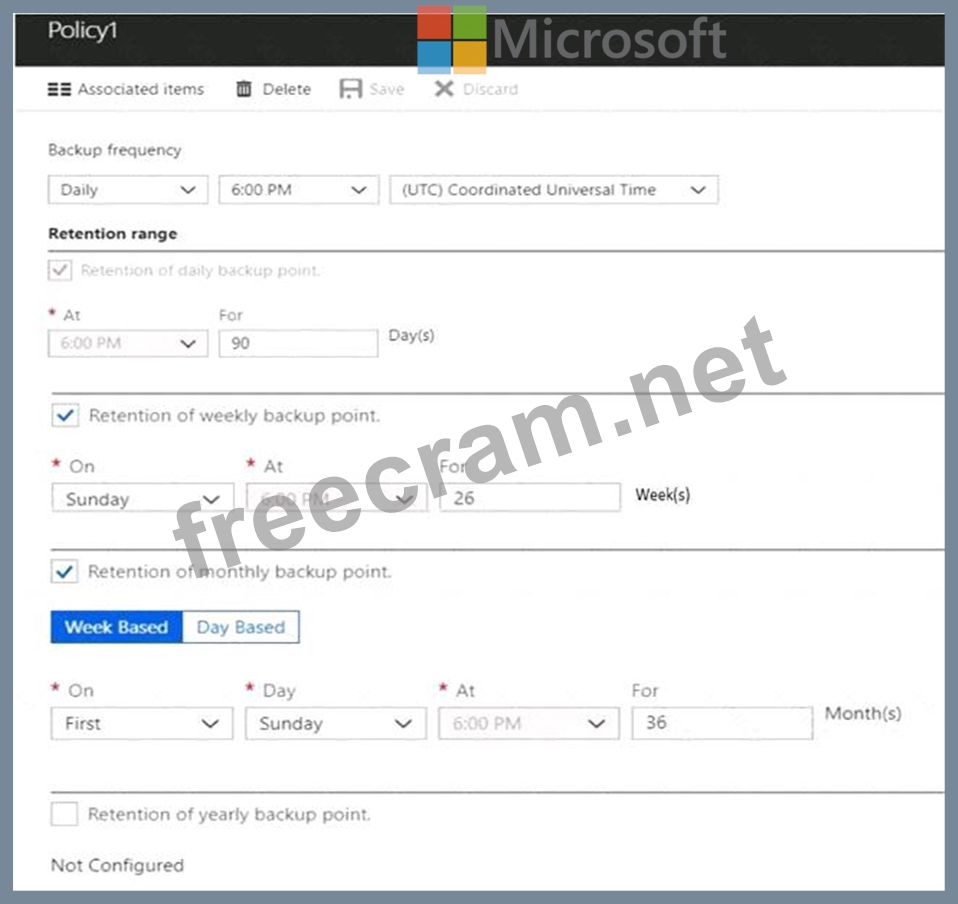The width and height of the screenshot is (958, 904).
Task: Open the monthly First week dropdown
Action: tap(141, 723)
